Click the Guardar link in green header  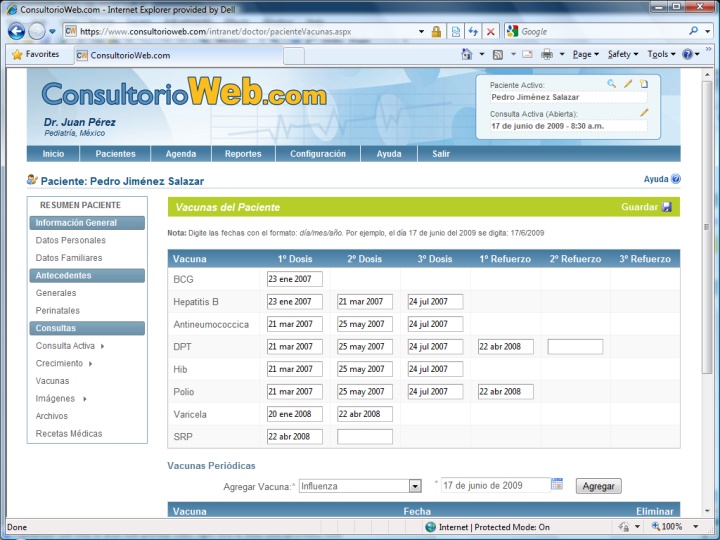click(639, 207)
